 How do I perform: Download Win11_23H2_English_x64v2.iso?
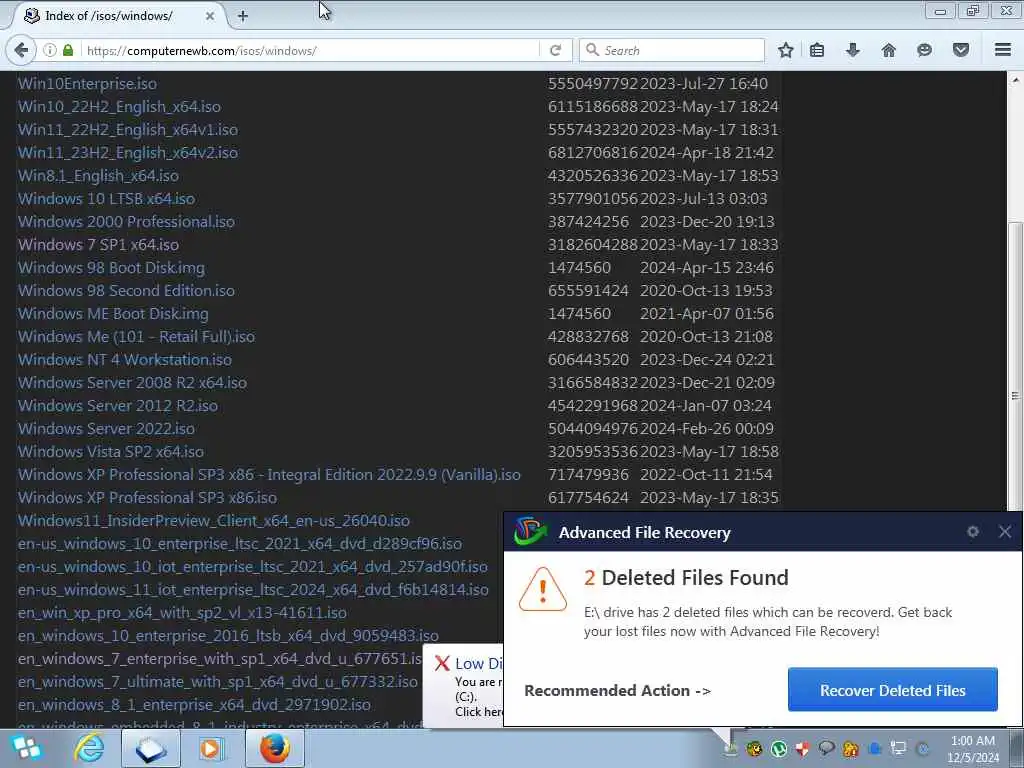click(128, 152)
